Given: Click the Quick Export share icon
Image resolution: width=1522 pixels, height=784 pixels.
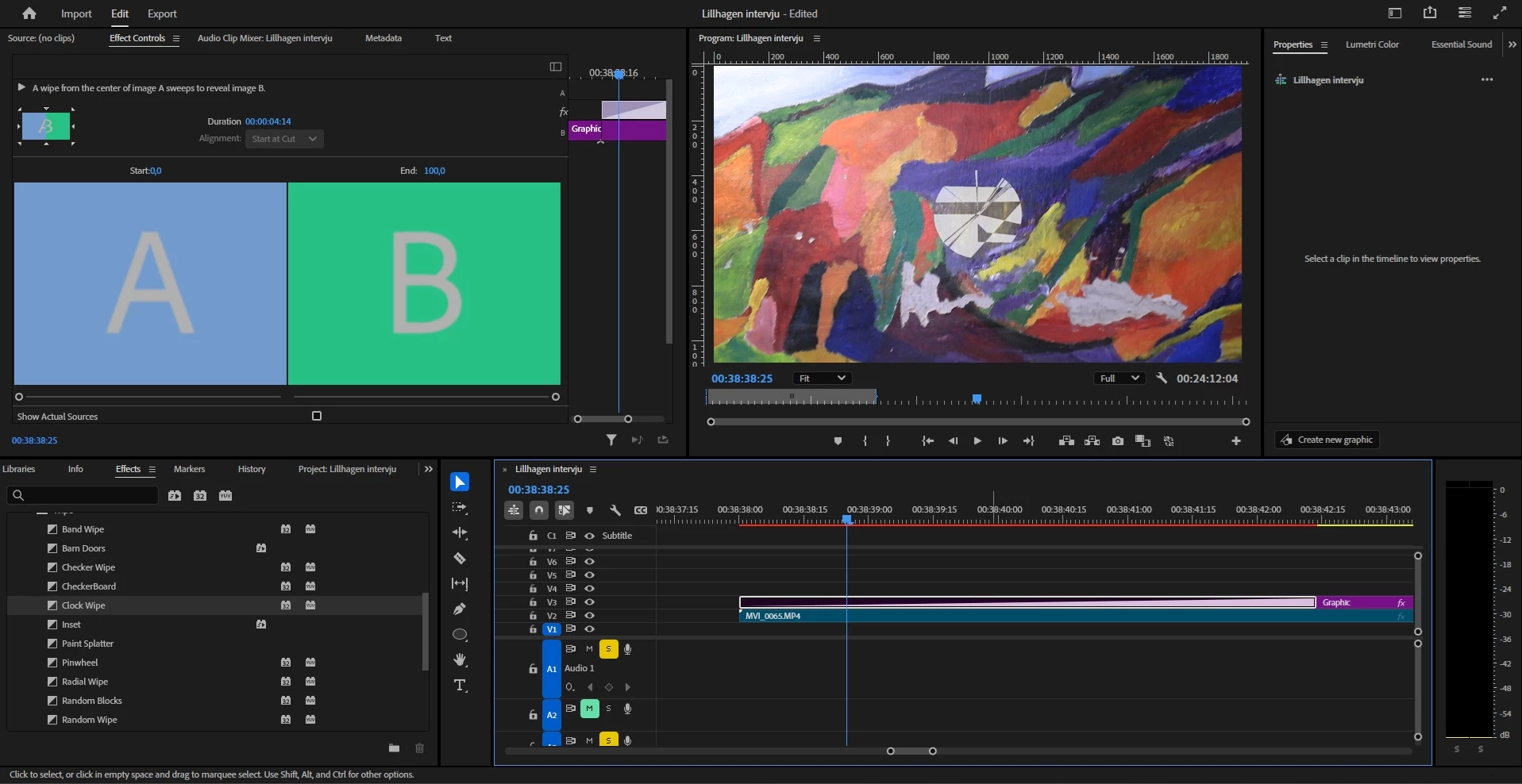Looking at the screenshot, I should (x=1430, y=13).
